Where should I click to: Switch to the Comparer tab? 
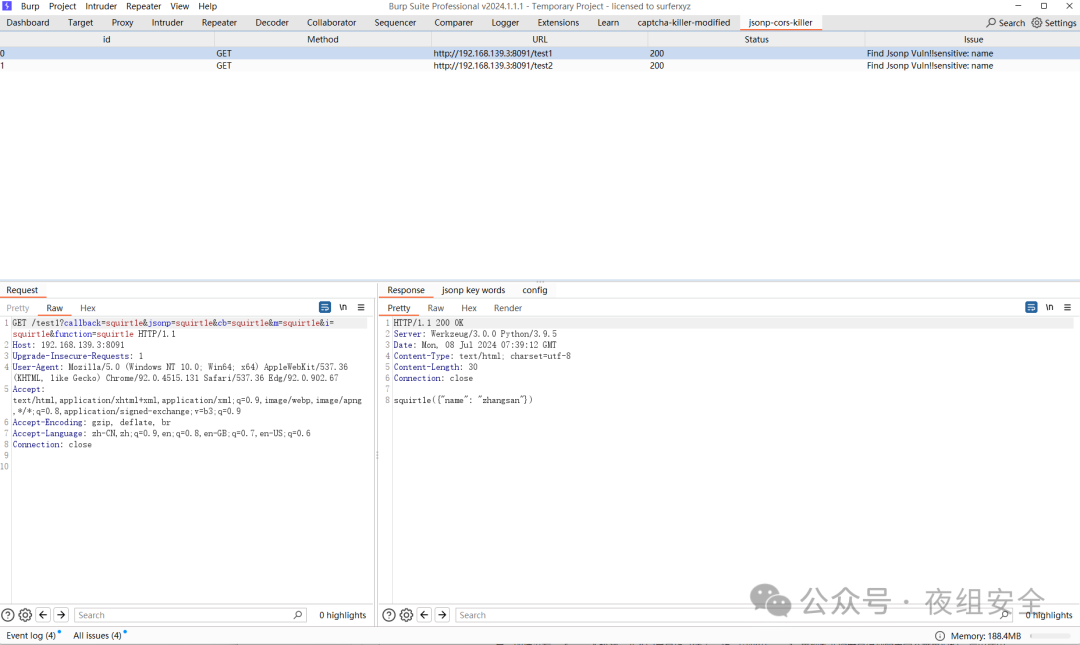(454, 23)
